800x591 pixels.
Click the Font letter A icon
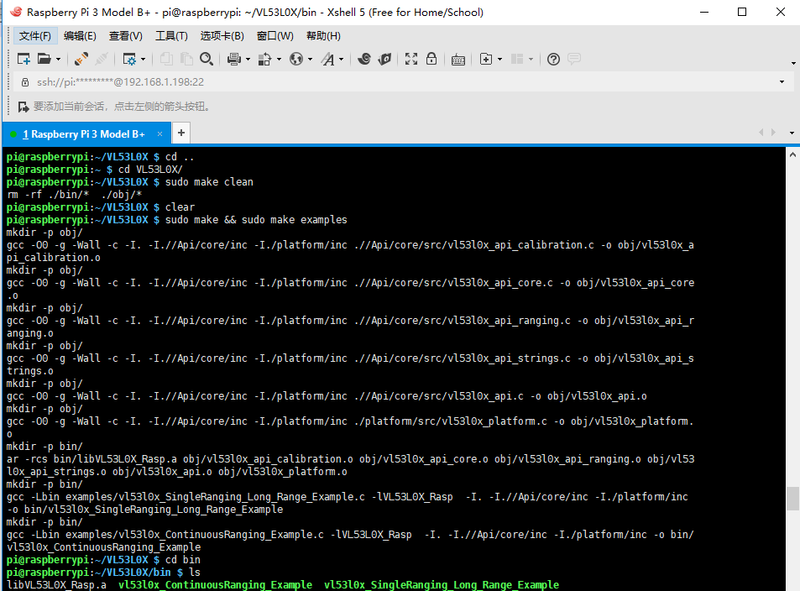click(328, 59)
